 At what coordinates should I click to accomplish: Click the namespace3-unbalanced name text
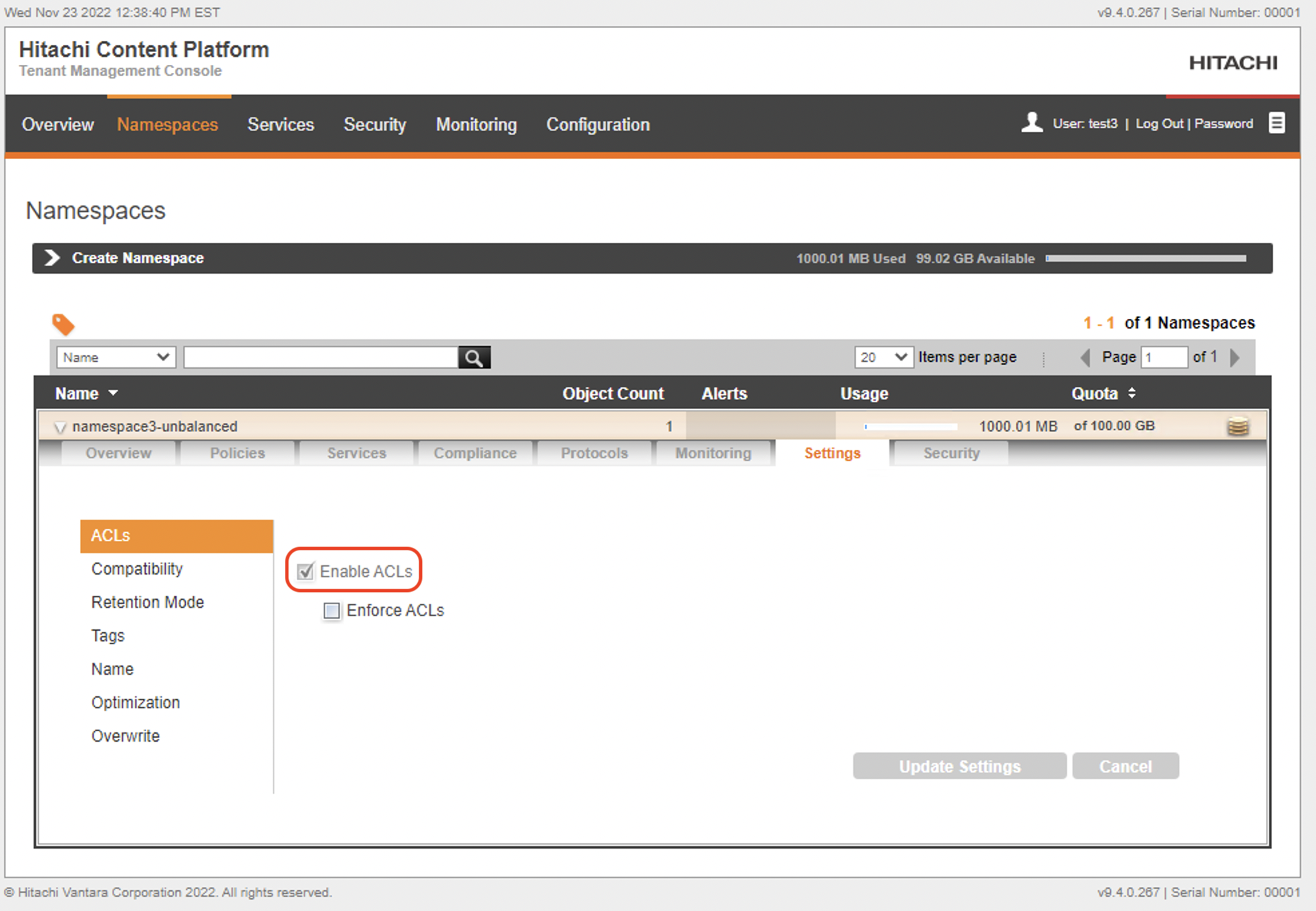point(154,427)
